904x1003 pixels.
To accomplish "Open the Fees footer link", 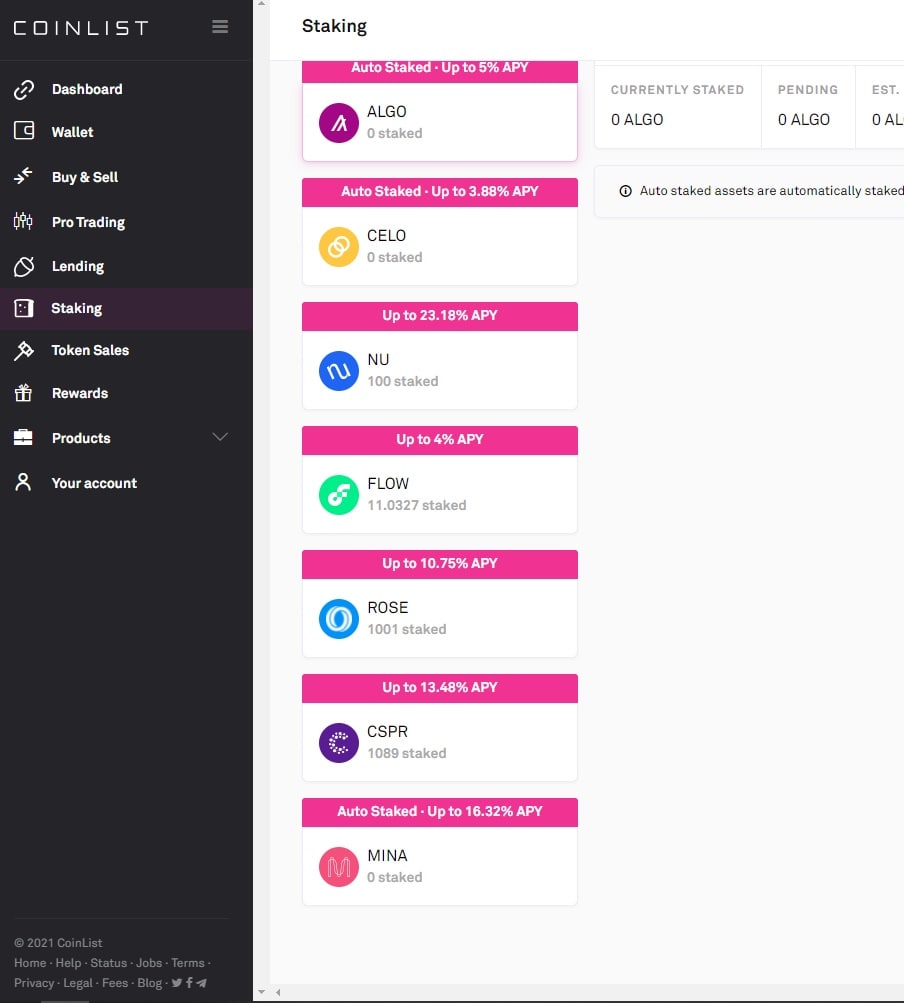I will point(115,983).
